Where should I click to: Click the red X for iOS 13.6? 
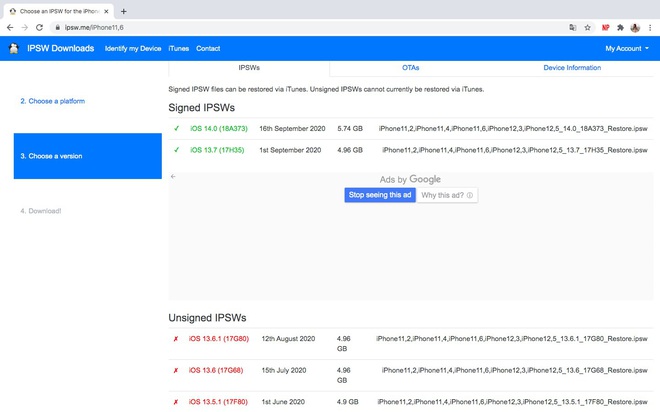176,370
